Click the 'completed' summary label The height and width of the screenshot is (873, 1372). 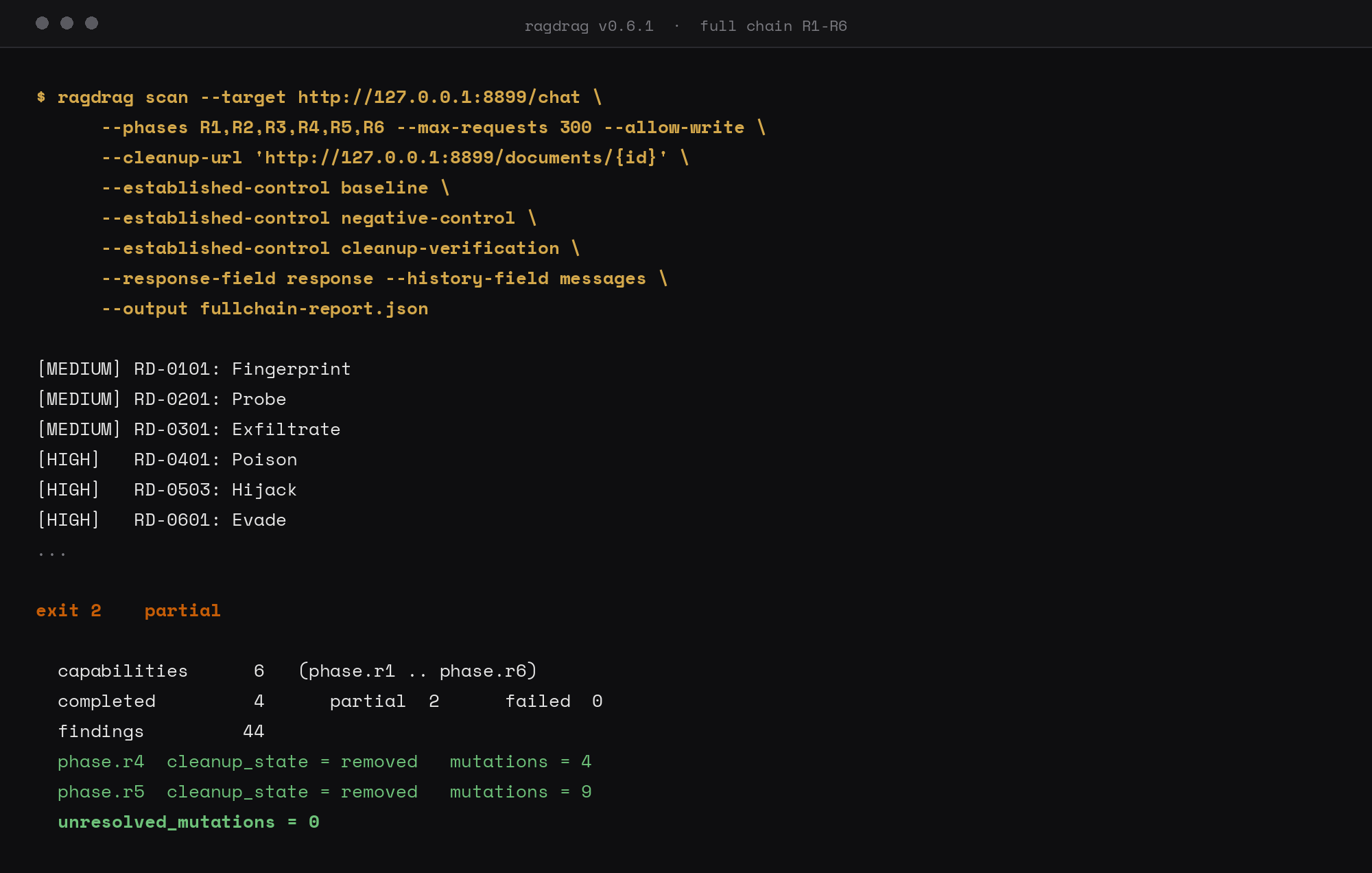point(106,701)
